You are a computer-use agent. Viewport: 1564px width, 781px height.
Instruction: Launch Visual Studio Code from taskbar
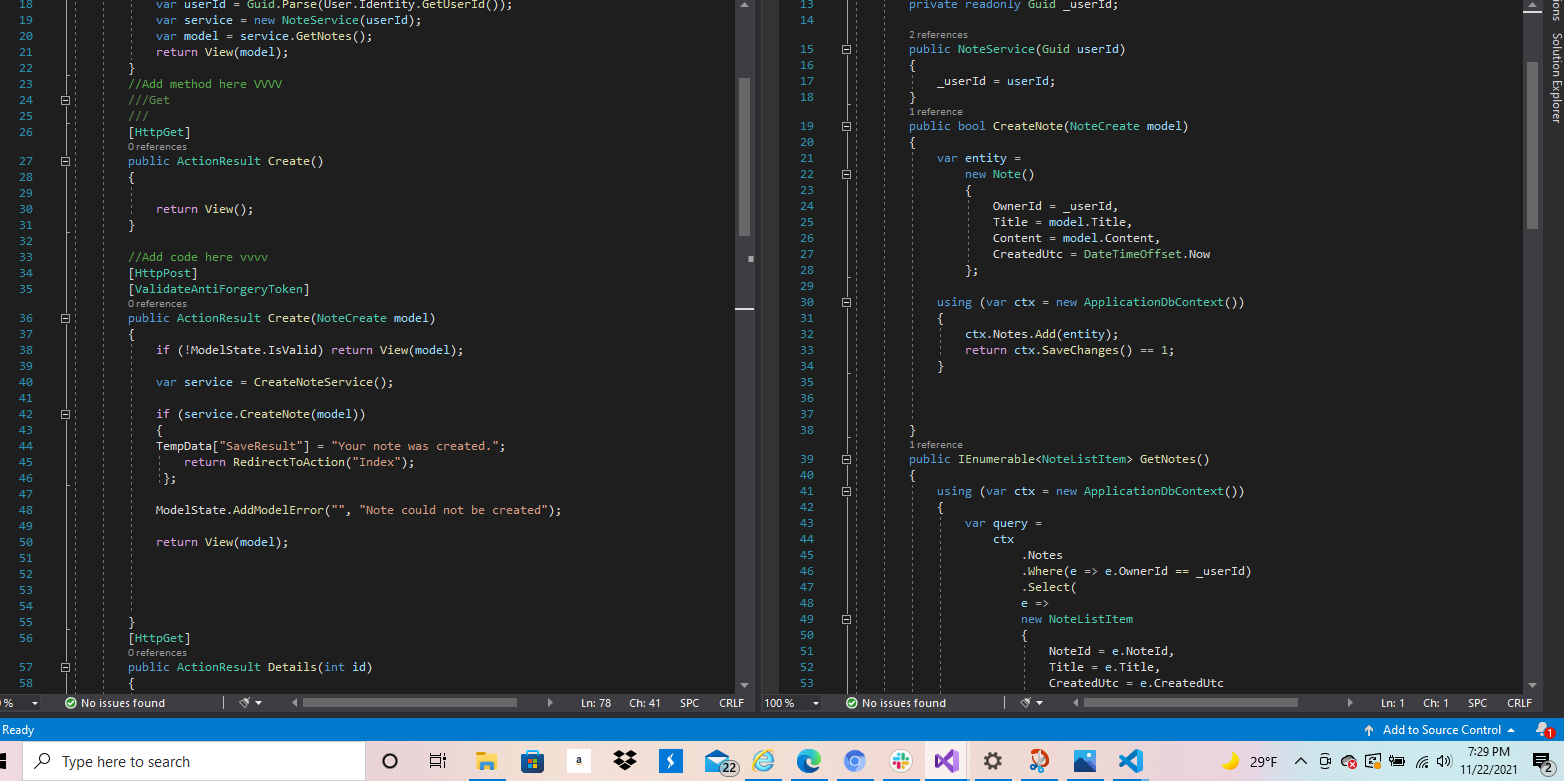point(1130,761)
